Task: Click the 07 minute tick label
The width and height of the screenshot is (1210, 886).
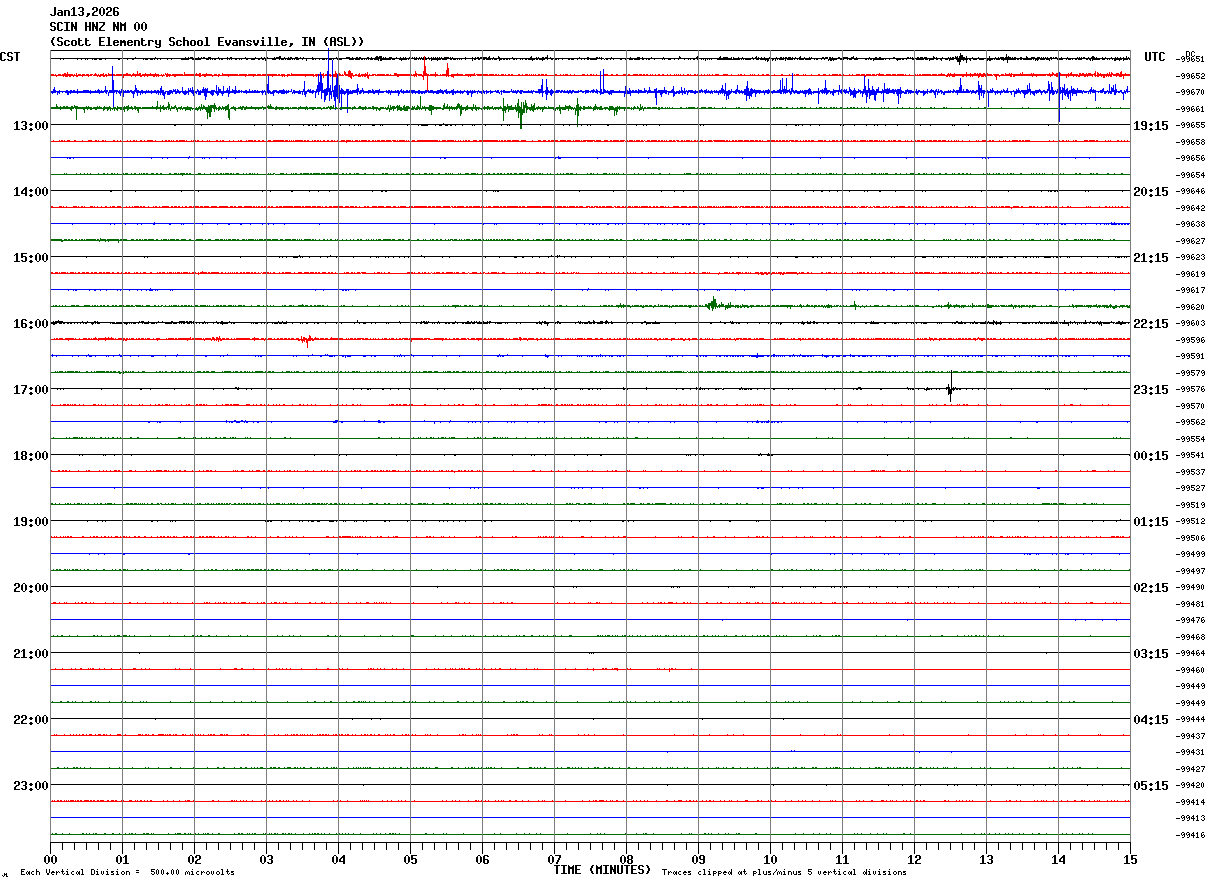Action: click(x=554, y=859)
